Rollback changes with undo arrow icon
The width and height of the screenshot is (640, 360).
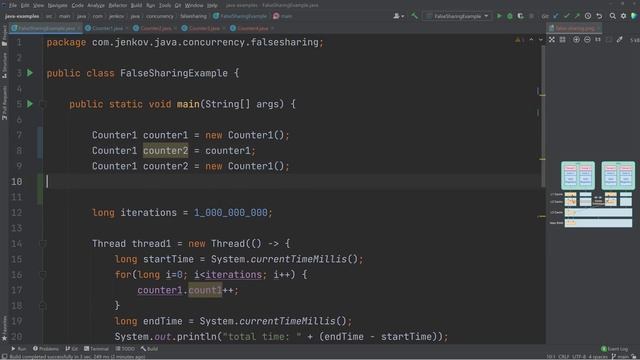coord(599,16)
